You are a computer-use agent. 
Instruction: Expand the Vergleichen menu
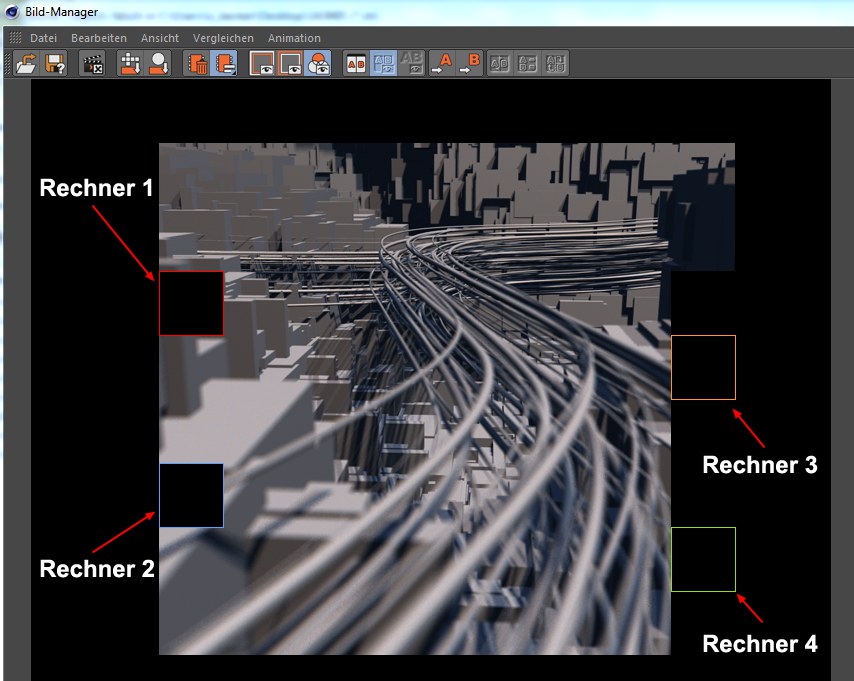(223, 38)
